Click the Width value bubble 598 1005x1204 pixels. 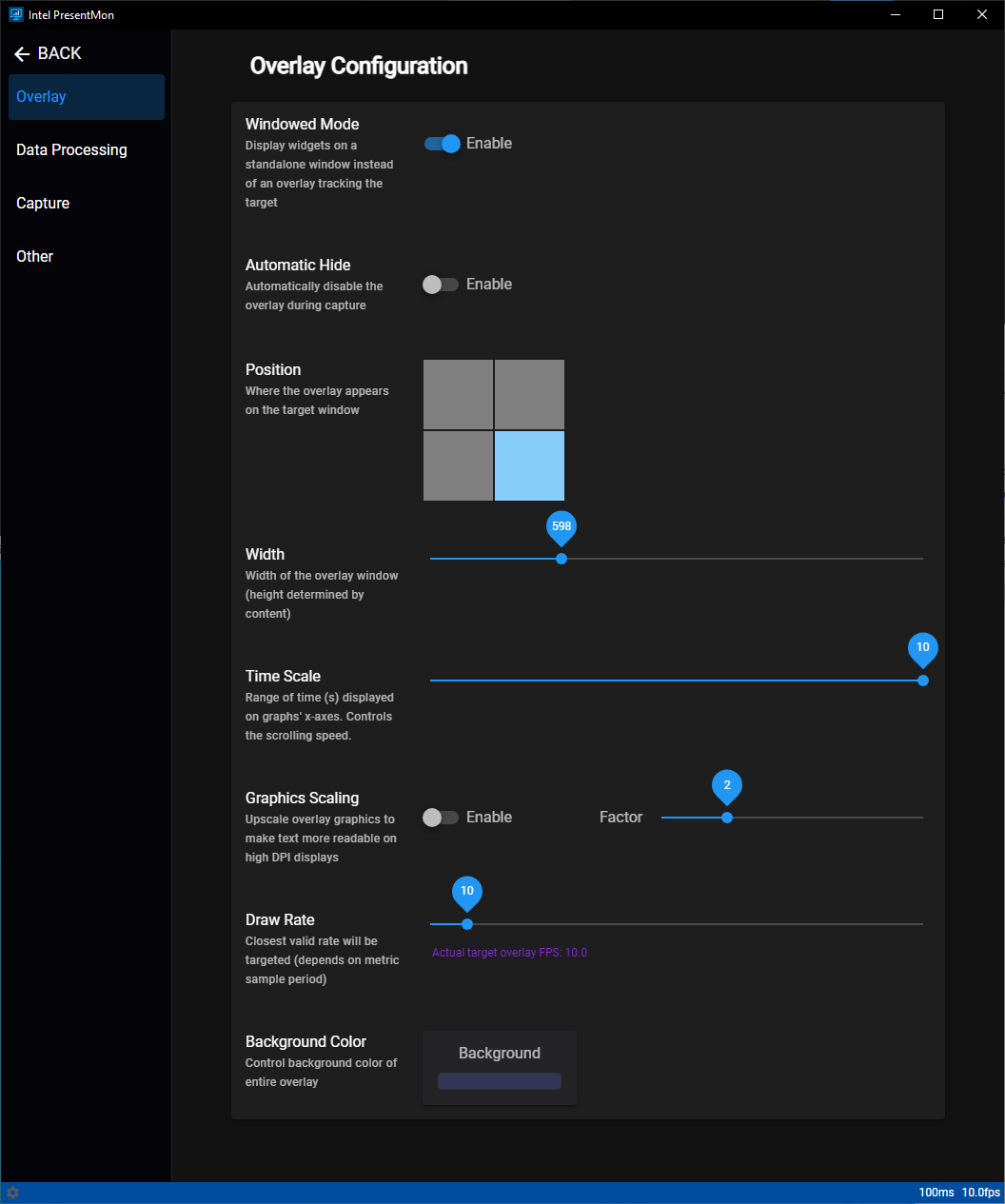point(562,527)
